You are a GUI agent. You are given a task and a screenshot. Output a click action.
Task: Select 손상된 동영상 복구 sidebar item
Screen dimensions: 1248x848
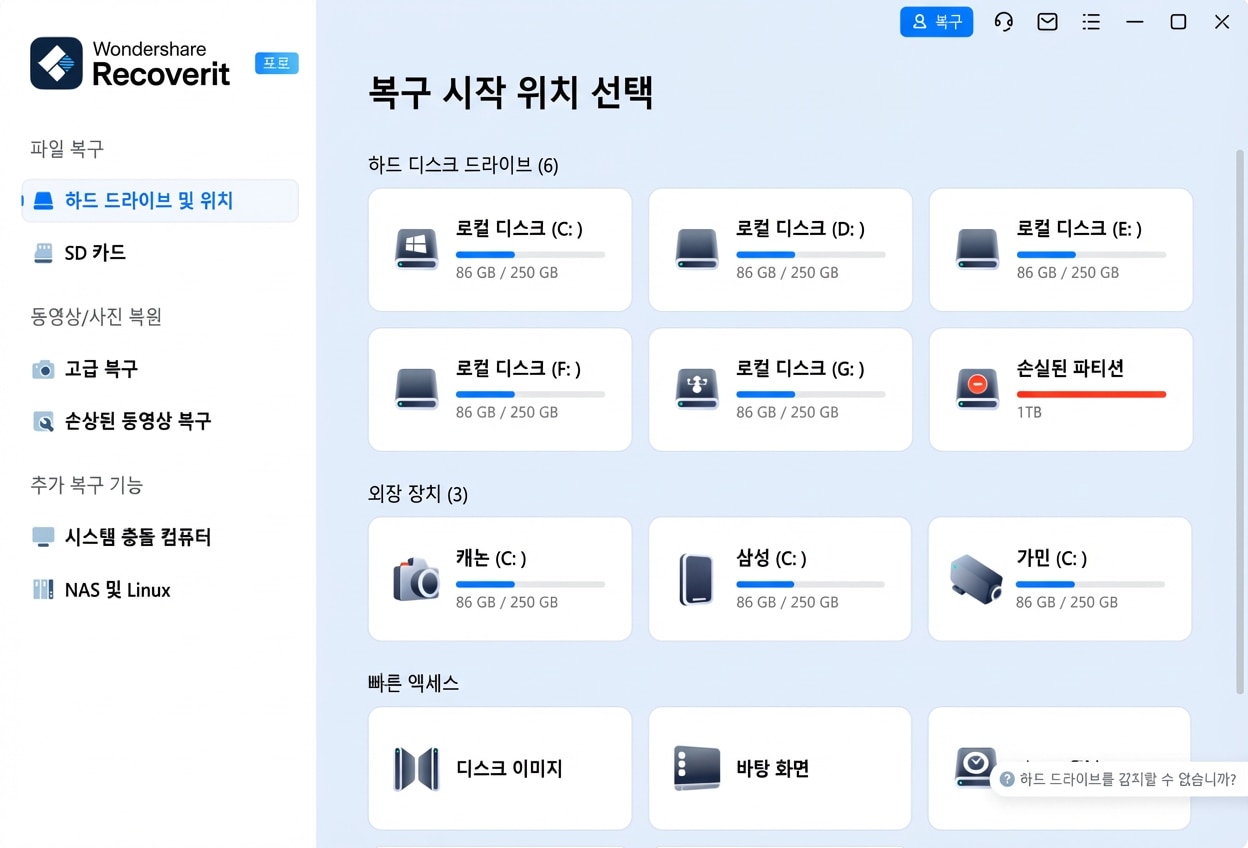point(138,421)
